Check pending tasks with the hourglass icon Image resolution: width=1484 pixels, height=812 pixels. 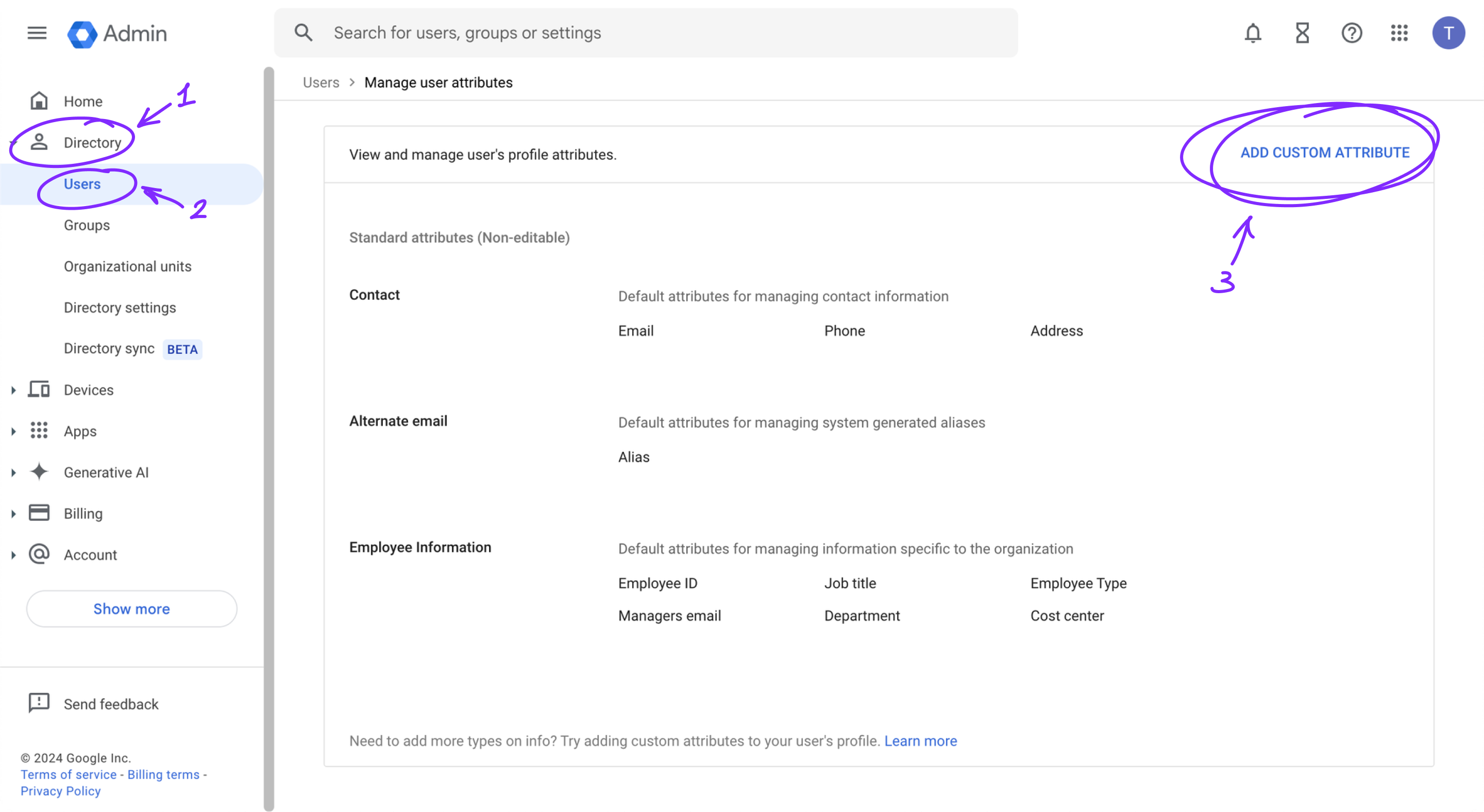[x=1302, y=33]
